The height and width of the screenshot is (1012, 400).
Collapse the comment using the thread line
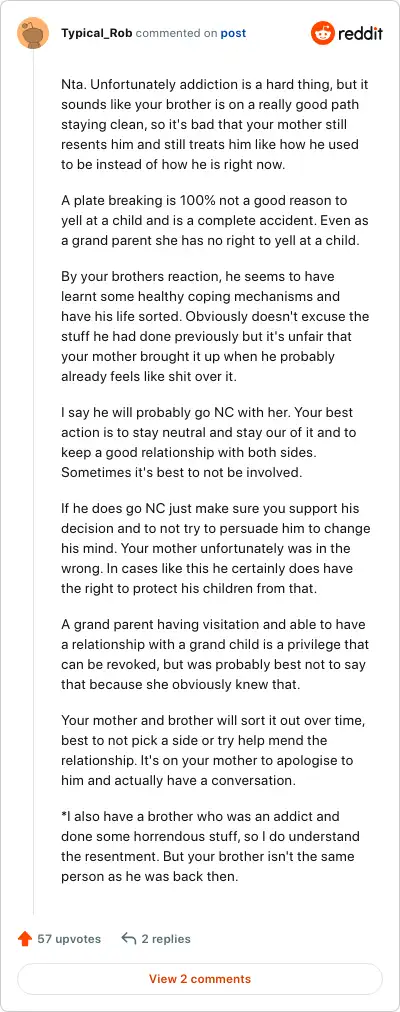[33, 481]
